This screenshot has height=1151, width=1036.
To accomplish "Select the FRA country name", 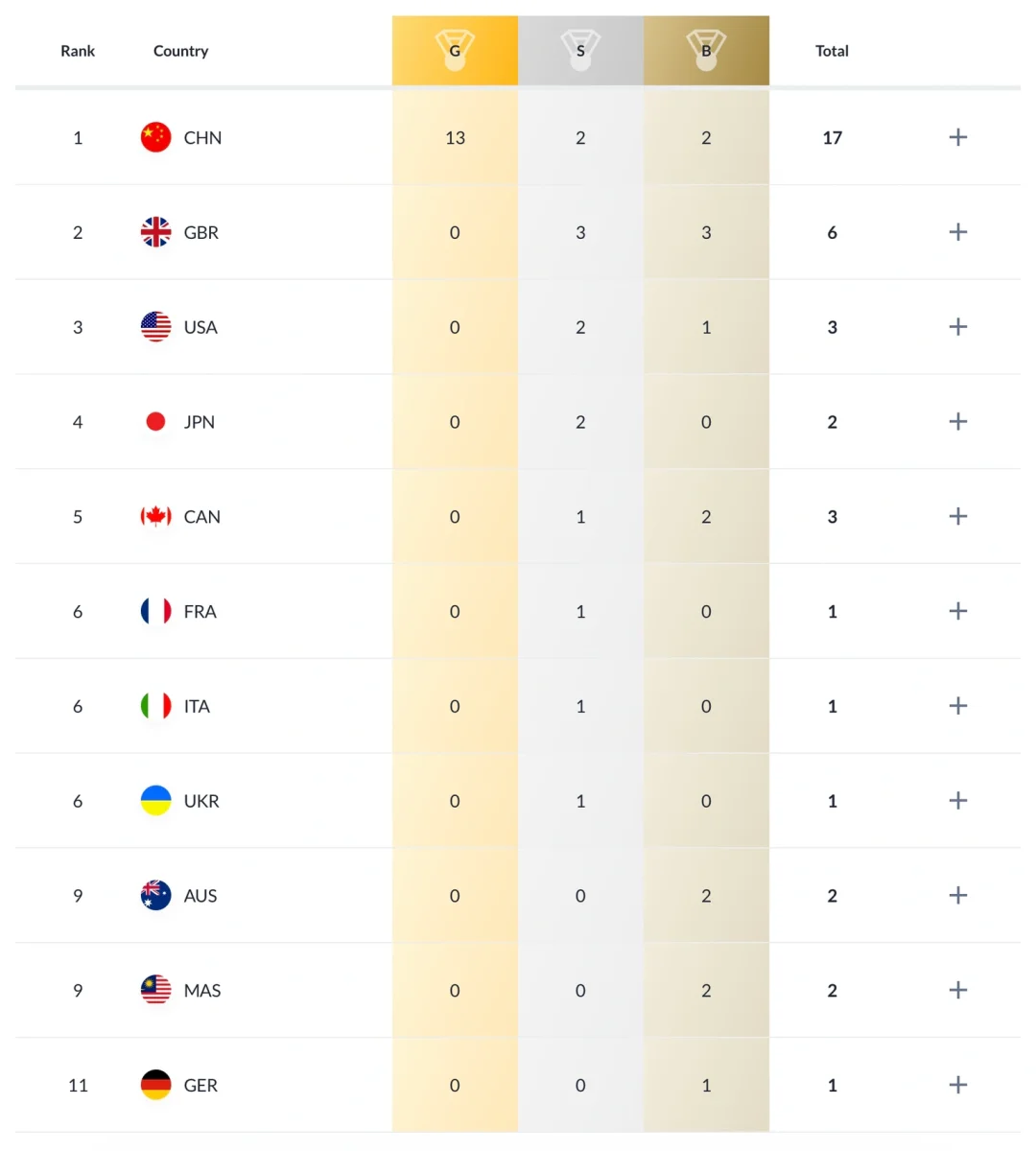I will [200, 612].
